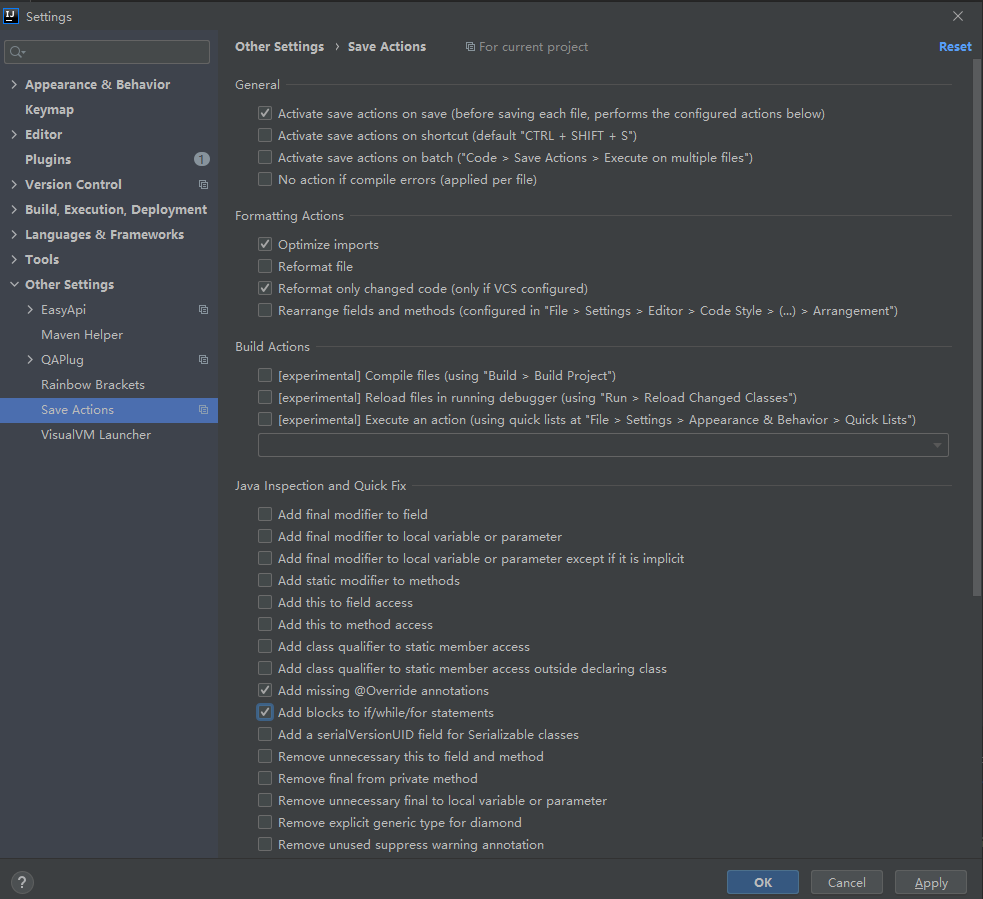Click the search magnifier icon in settings
The height and width of the screenshot is (899, 983).
(17, 52)
